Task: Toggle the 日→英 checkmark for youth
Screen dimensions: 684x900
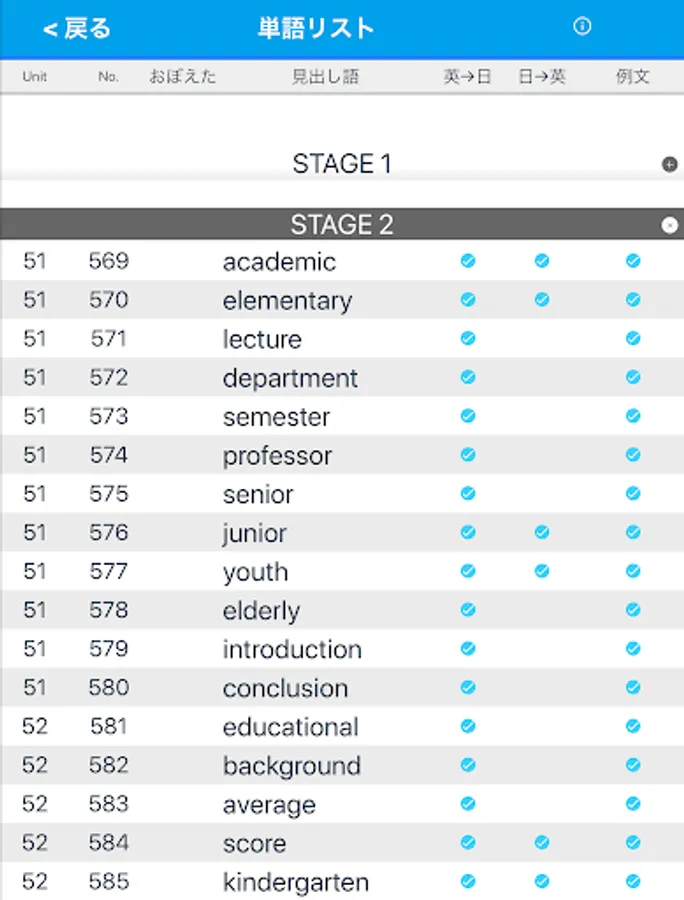Action: (x=542, y=571)
